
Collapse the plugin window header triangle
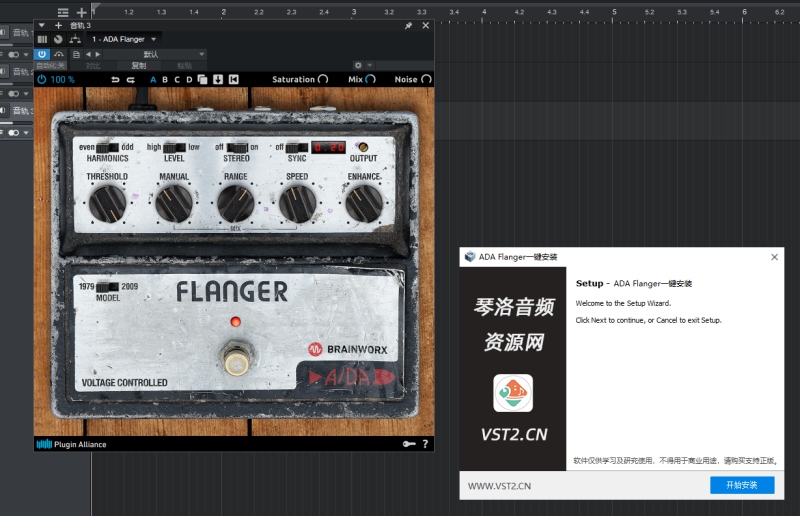point(42,25)
